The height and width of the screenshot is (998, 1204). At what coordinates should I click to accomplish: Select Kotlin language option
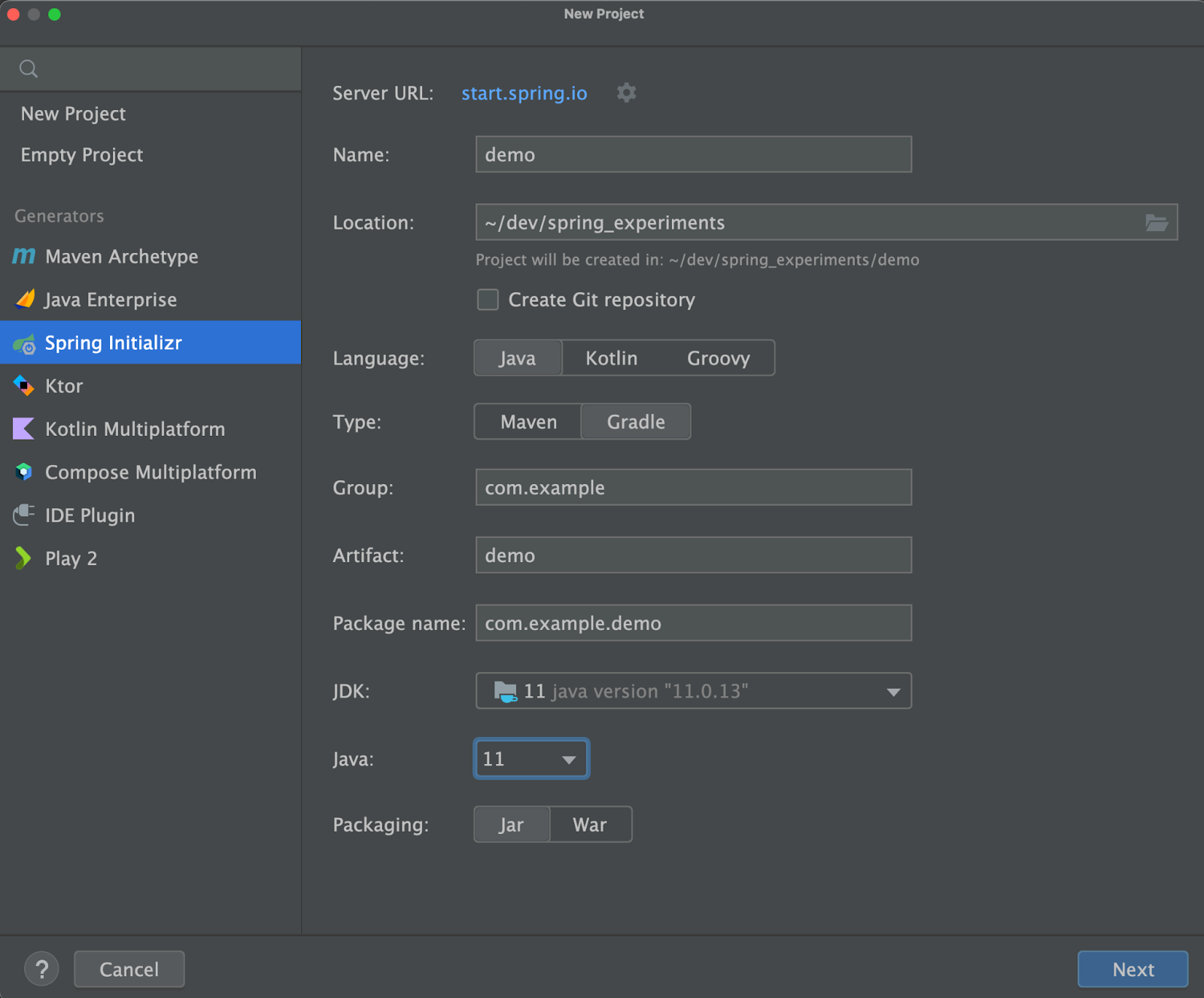click(x=611, y=358)
